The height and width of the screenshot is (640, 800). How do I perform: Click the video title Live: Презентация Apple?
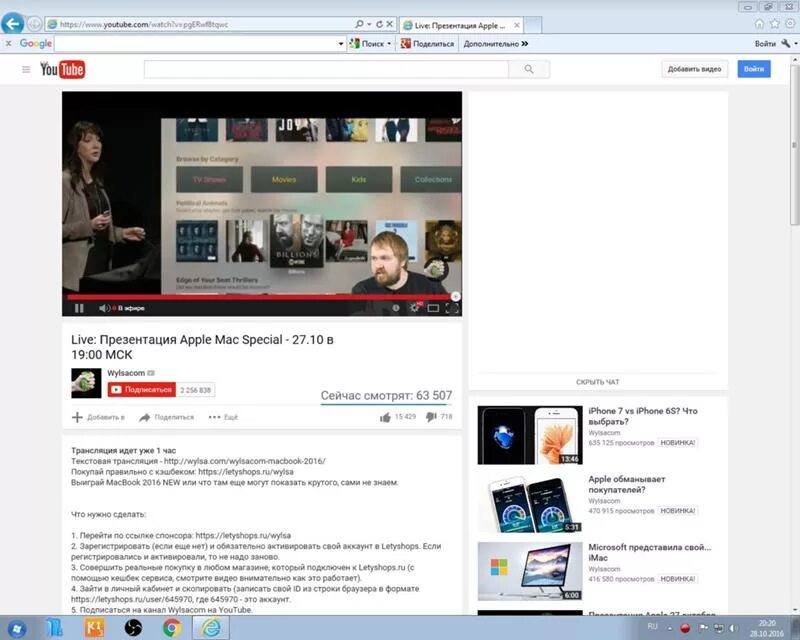click(x=202, y=347)
